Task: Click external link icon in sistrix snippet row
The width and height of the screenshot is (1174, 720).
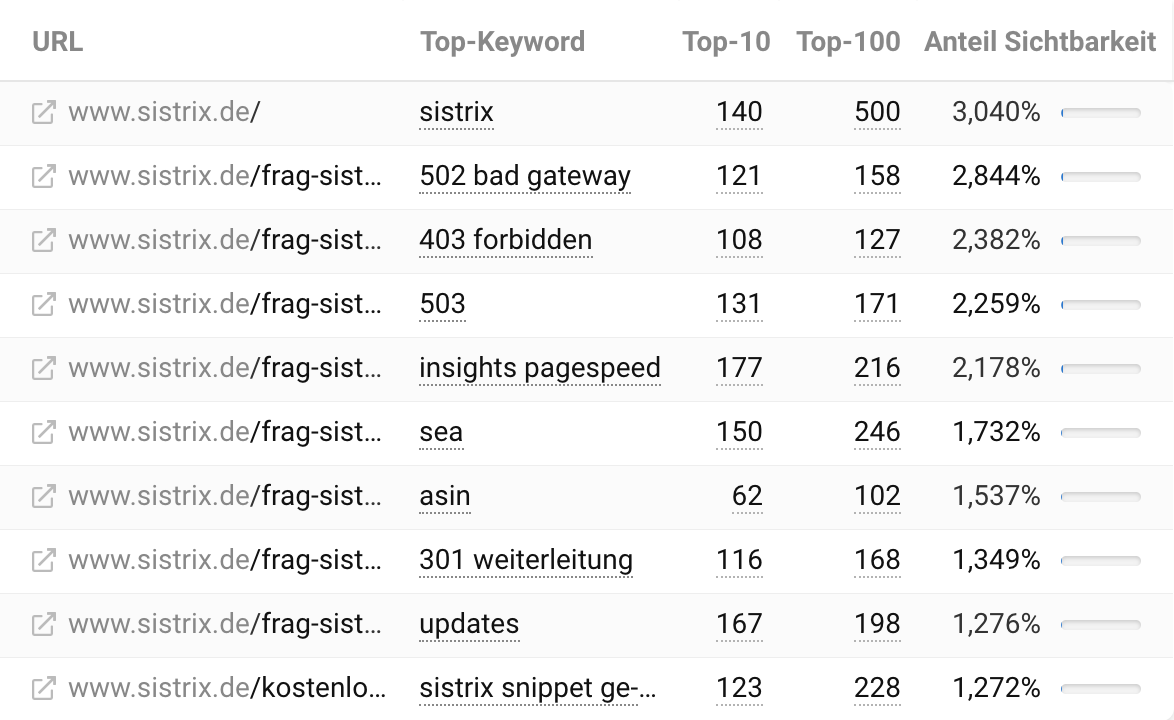Action: tap(43, 688)
